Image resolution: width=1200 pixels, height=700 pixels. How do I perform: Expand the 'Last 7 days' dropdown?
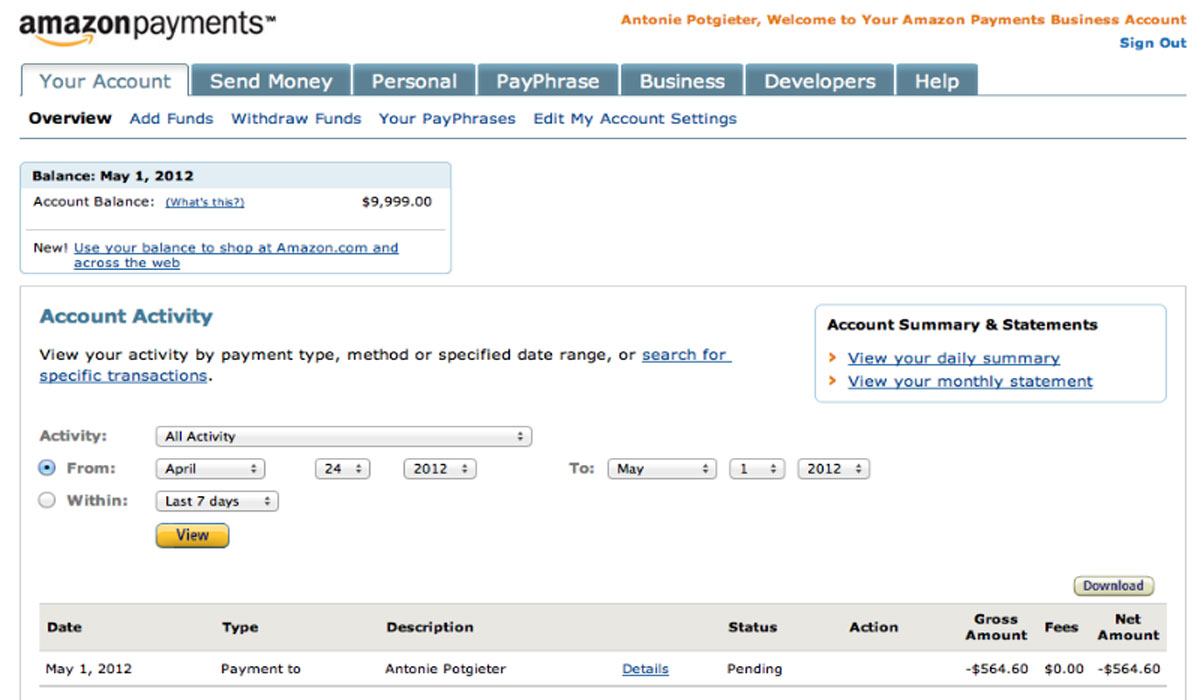click(x=217, y=502)
